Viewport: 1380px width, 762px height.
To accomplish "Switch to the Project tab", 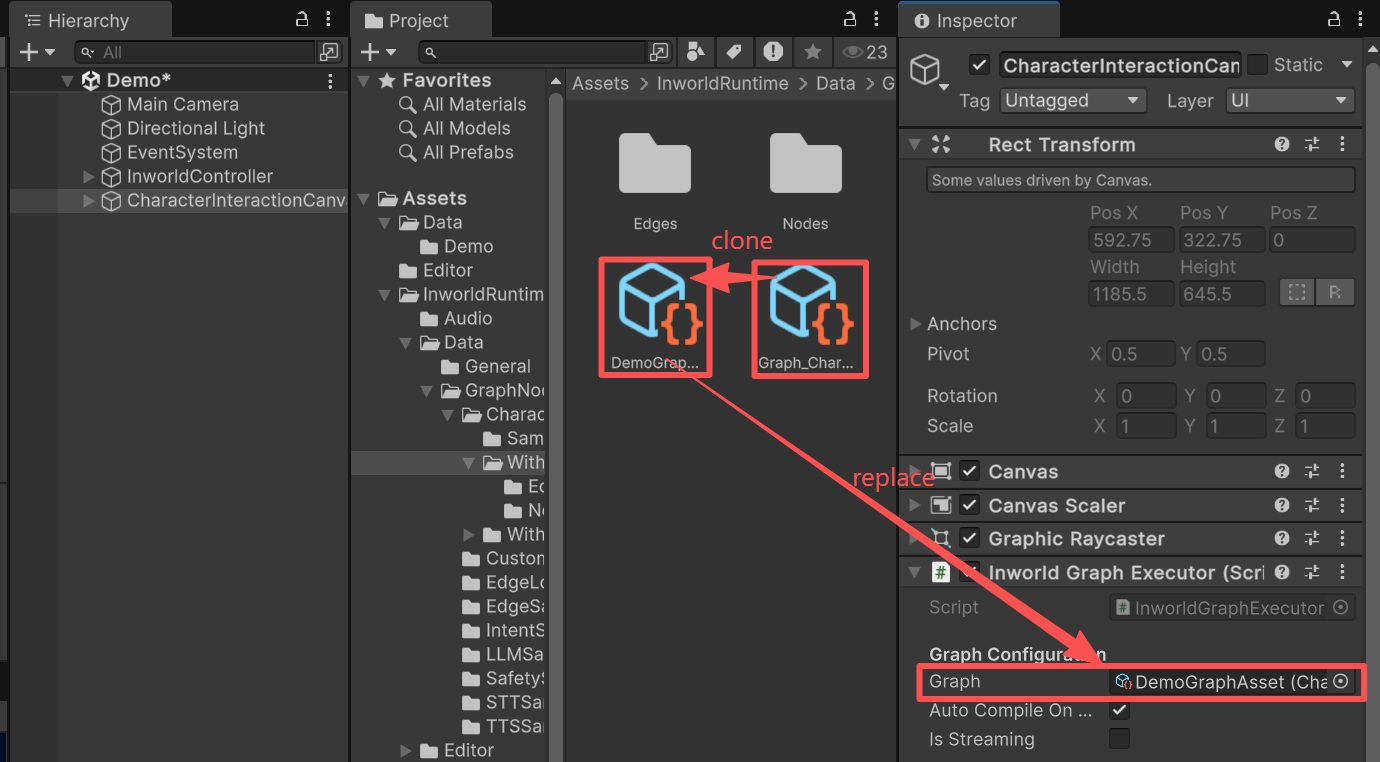I will [420, 21].
